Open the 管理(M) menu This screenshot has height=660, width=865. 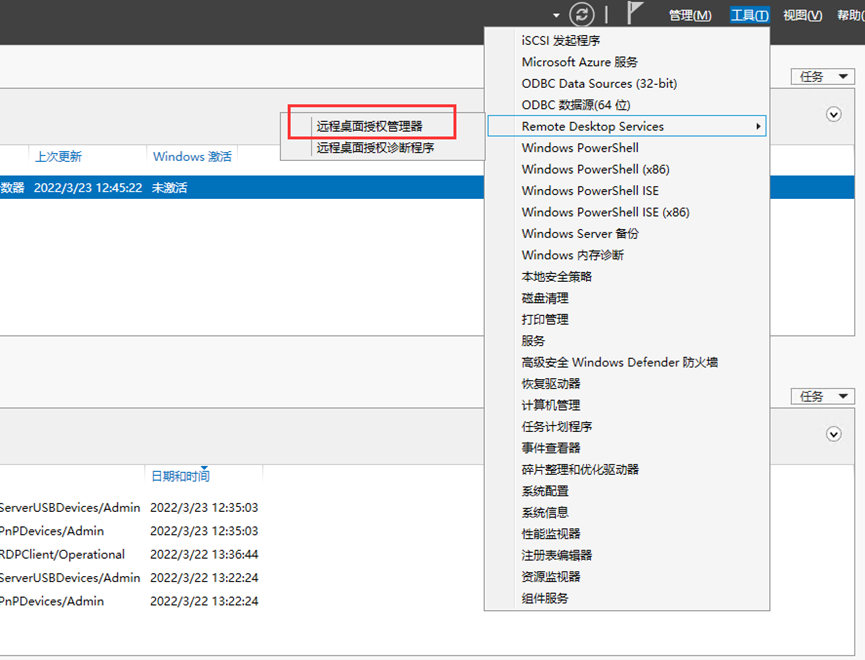pos(690,15)
